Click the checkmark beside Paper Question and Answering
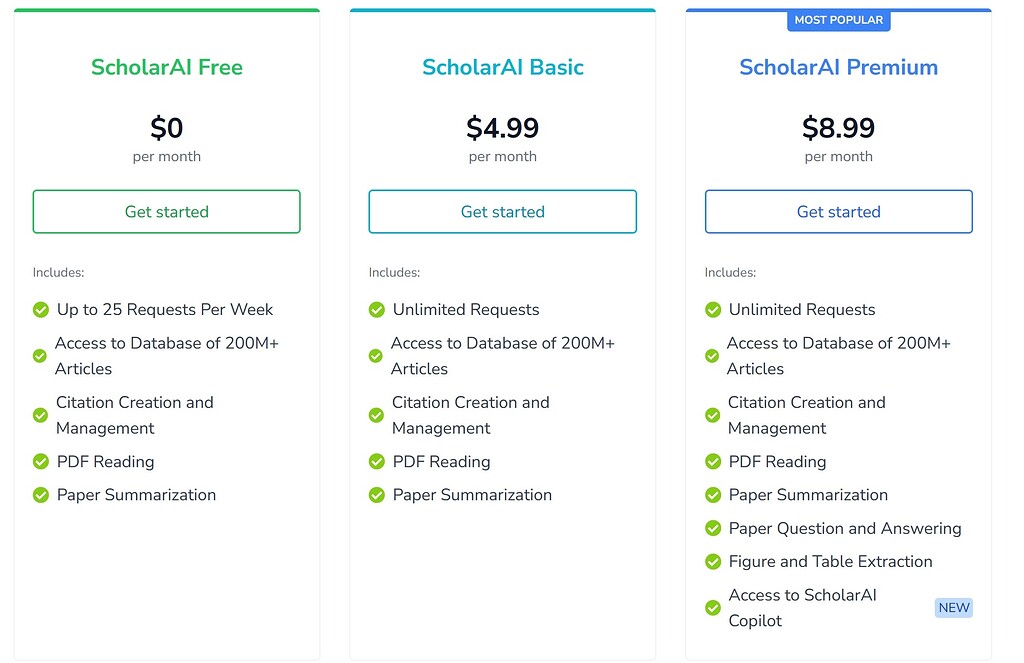The image size is (1024, 663). [x=713, y=528]
